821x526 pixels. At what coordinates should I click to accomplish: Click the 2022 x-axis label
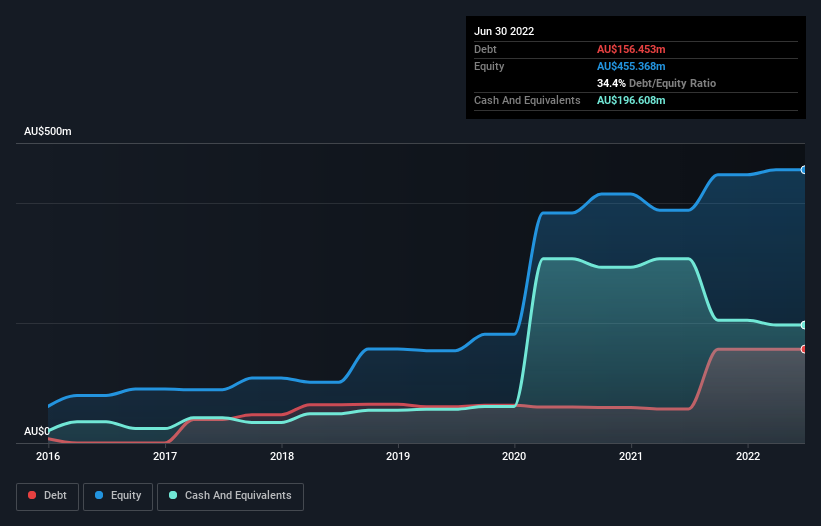coord(748,456)
